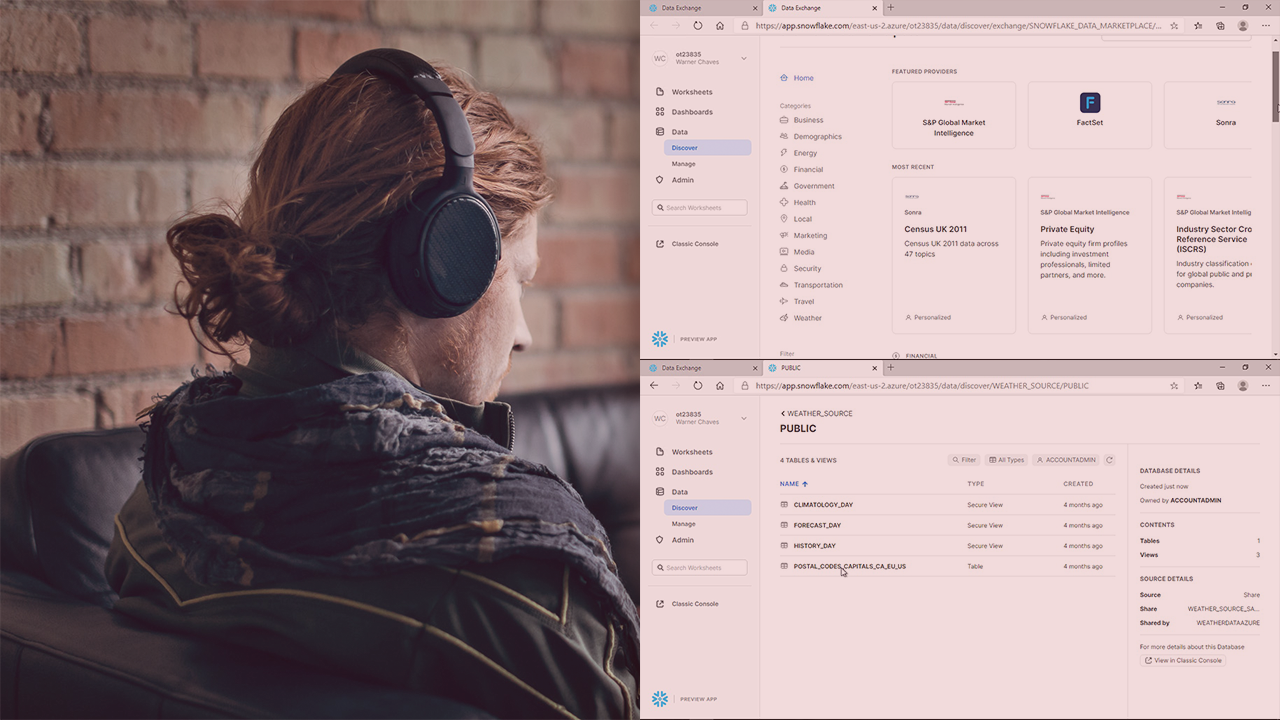This screenshot has height=720, width=1280.
Task: Select Security category in marketplace window
Action: pos(800,268)
